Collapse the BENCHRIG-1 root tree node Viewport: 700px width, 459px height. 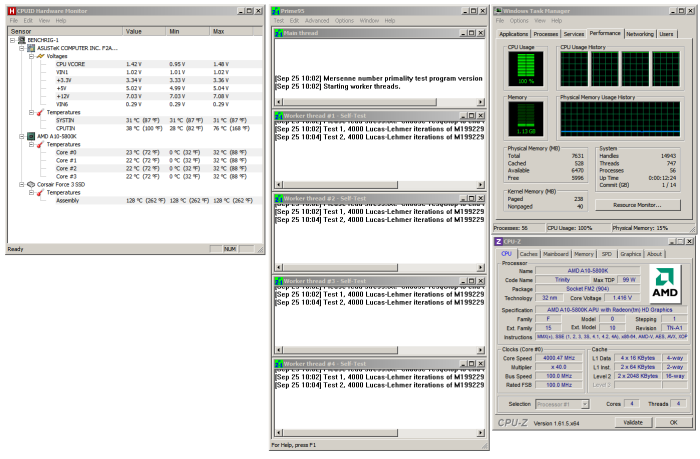tap(12, 39)
